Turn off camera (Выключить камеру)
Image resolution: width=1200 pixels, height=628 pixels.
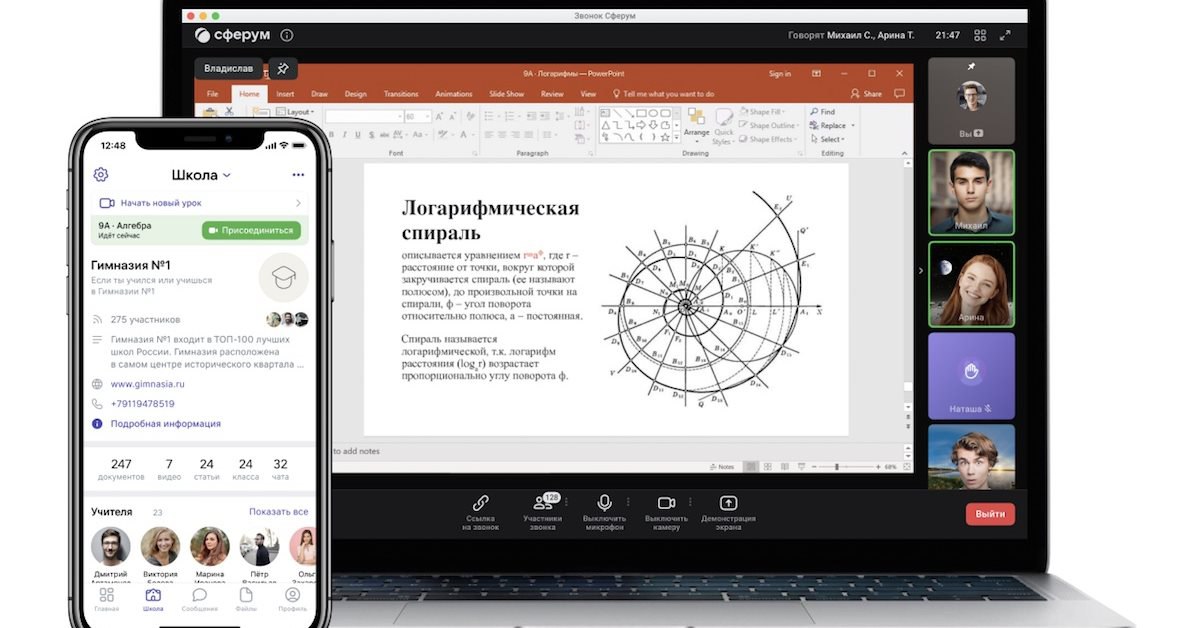click(666, 511)
